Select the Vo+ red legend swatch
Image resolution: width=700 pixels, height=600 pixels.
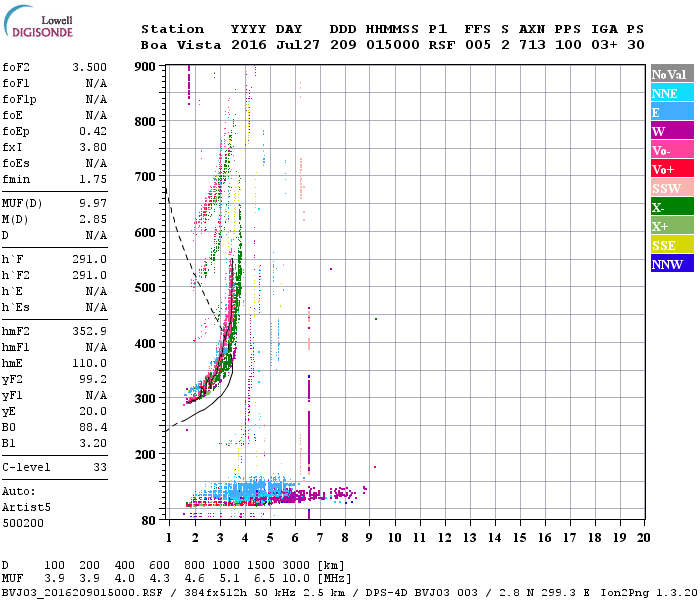pyautogui.click(x=672, y=169)
